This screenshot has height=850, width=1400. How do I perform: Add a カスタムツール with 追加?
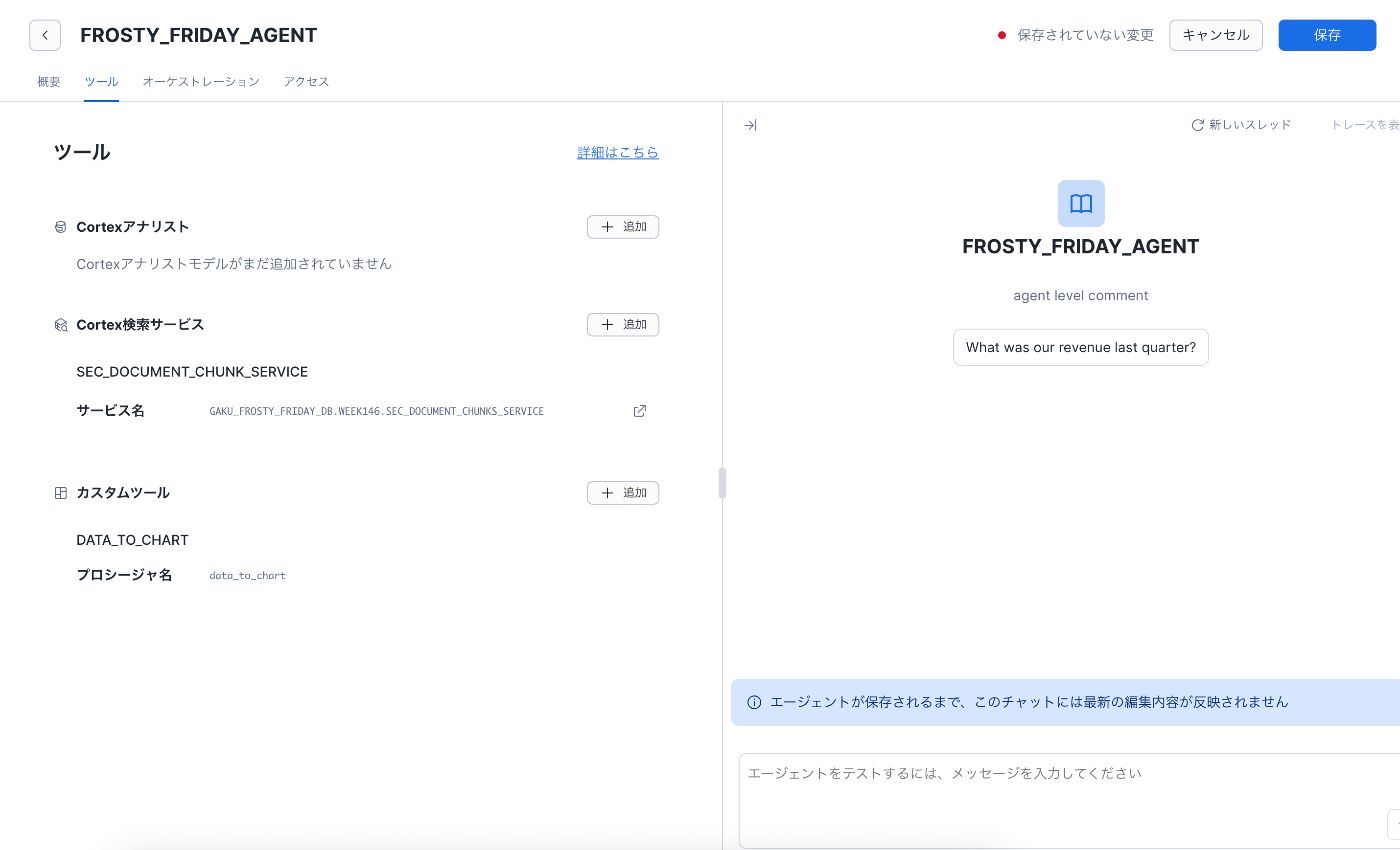pyautogui.click(x=623, y=493)
